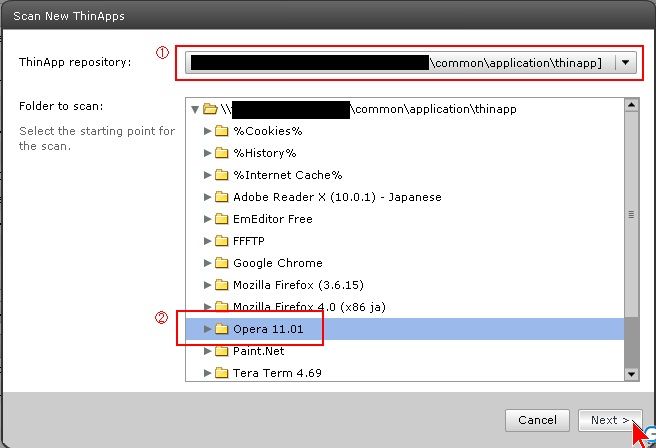Click the Mozilla Firefox (3.6.15) folder icon
656x448 pixels.
(221, 285)
